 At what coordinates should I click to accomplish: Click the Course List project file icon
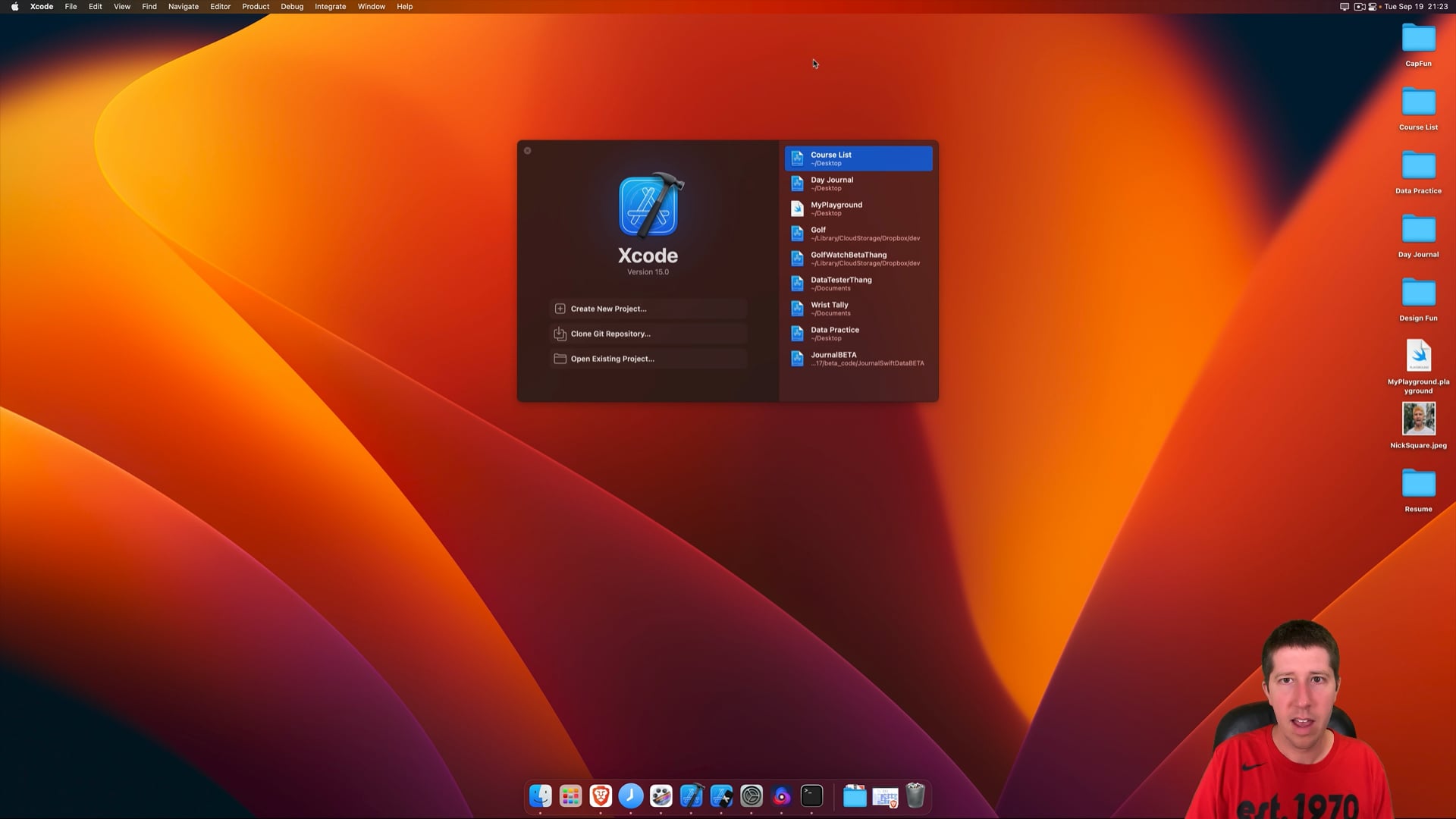(x=797, y=158)
